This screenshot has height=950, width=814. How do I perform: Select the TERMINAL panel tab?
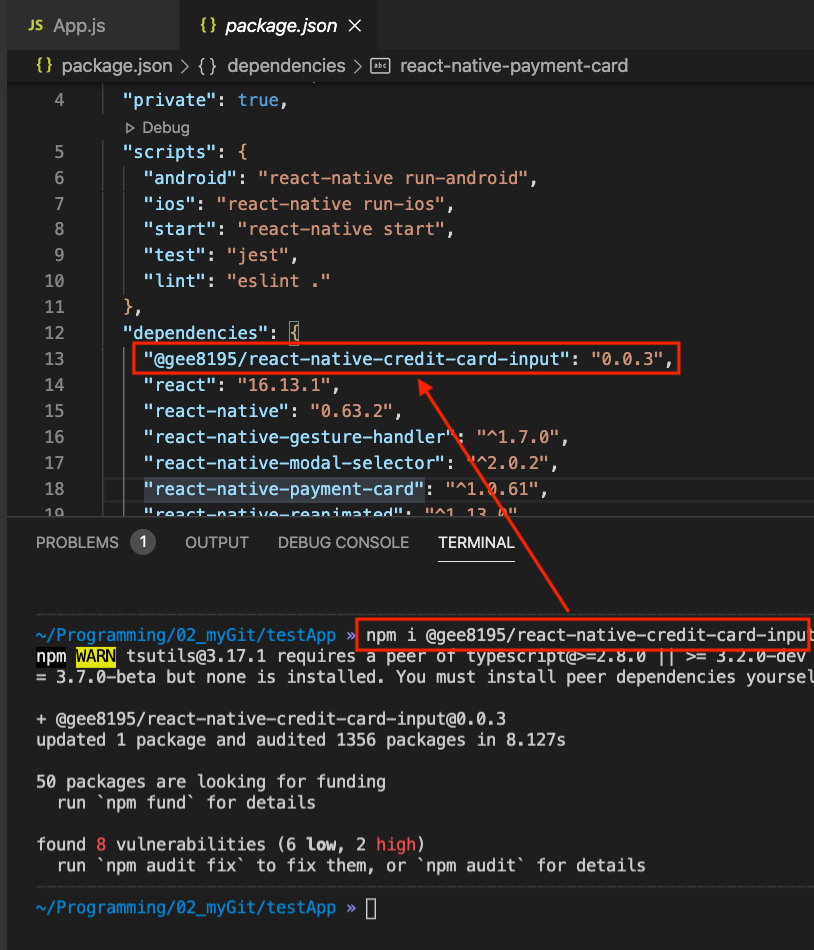pos(476,542)
